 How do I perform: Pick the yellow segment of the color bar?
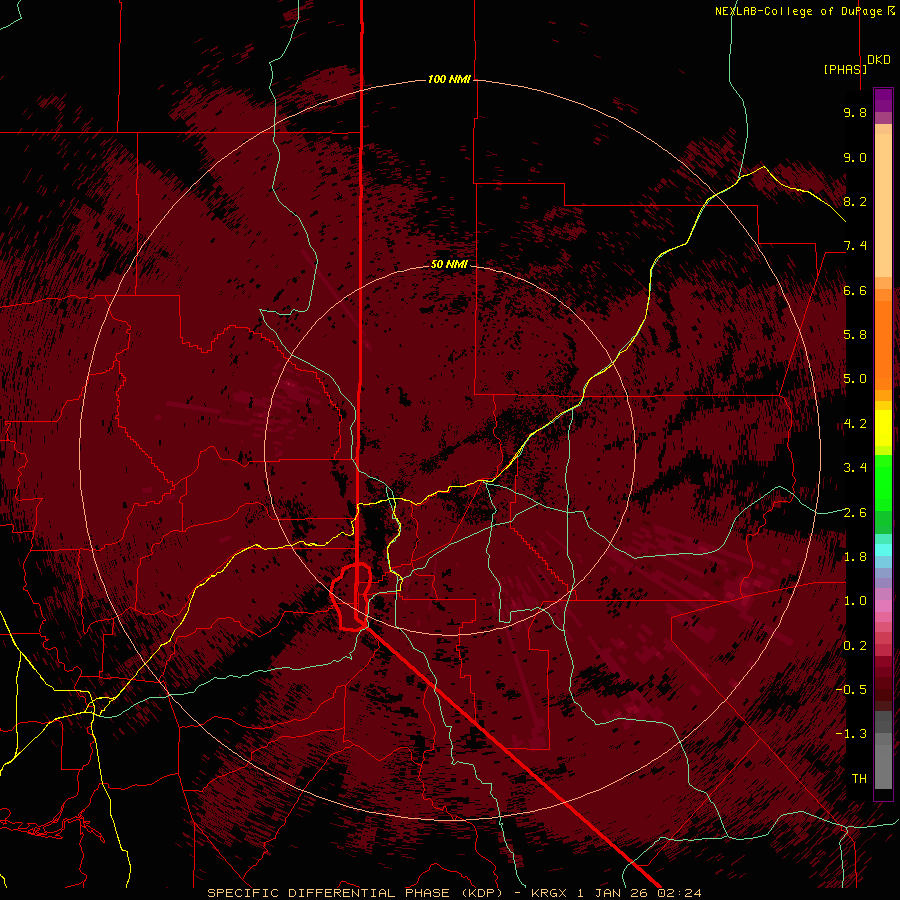click(883, 428)
